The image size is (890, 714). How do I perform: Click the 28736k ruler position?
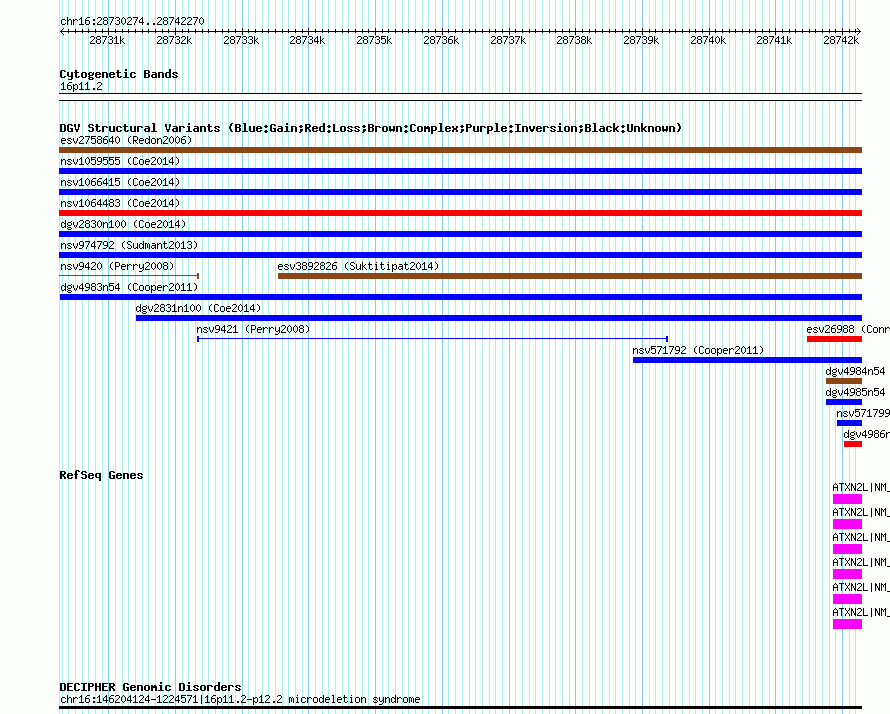tap(441, 40)
